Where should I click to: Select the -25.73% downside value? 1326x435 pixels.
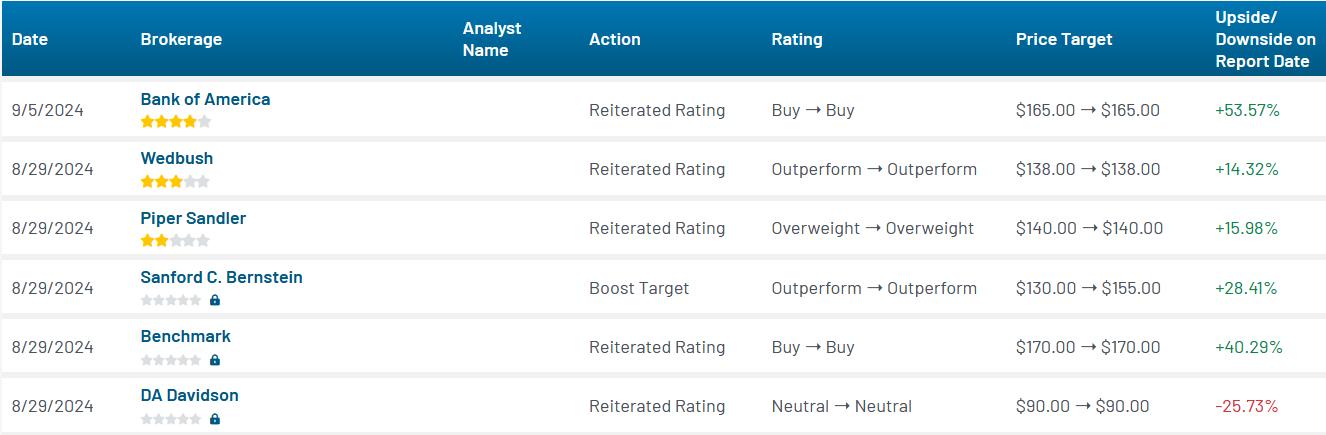[x=1246, y=406]
